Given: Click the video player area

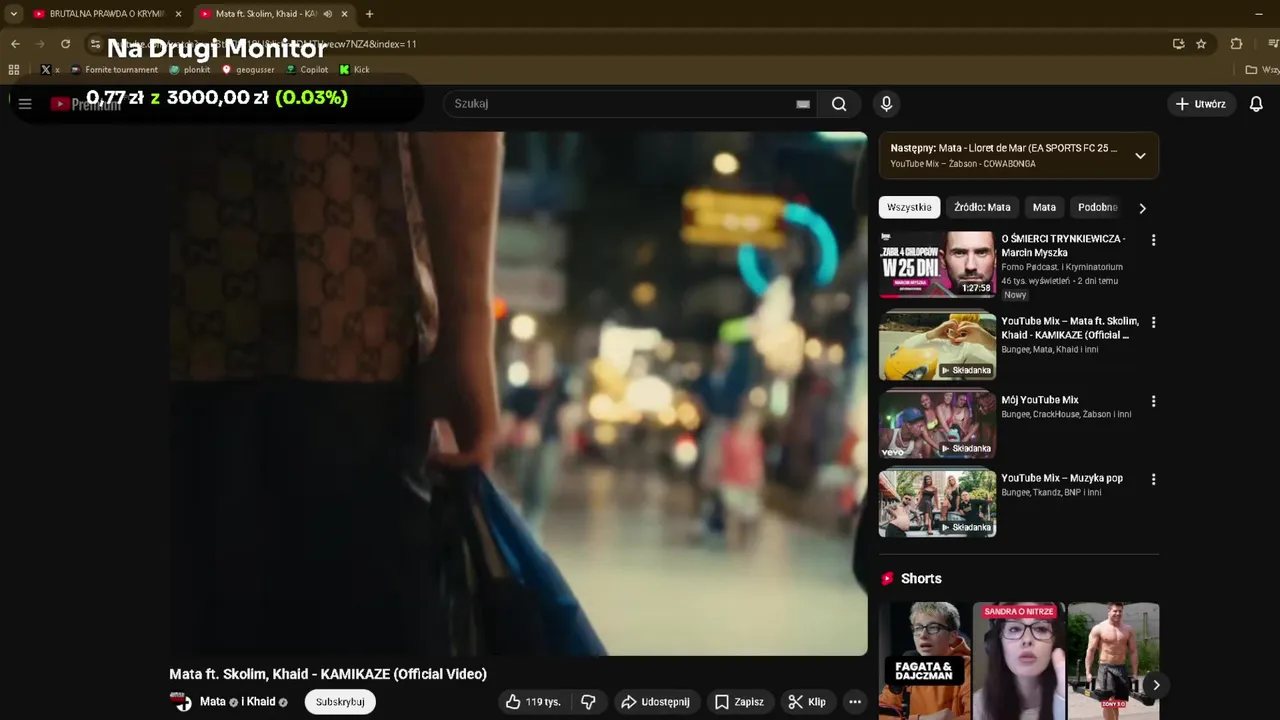Looking at the screenshot, I should coord(518,394).
